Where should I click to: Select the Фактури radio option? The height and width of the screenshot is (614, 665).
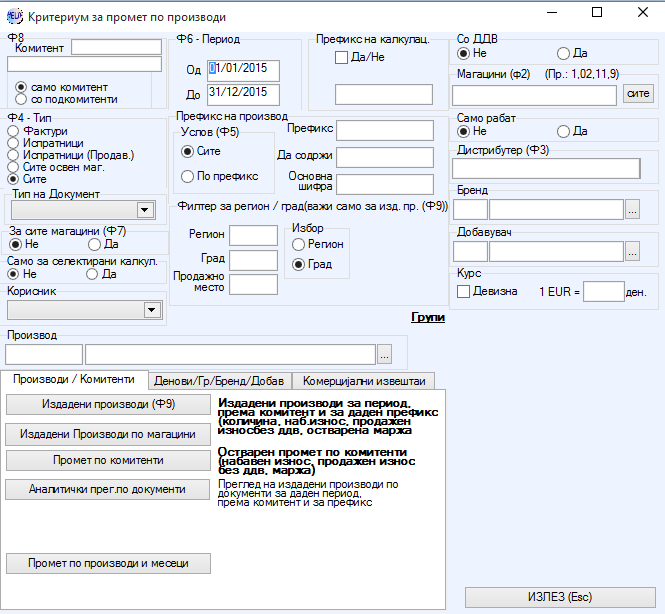pyautogui.click(x=13, y=131)
